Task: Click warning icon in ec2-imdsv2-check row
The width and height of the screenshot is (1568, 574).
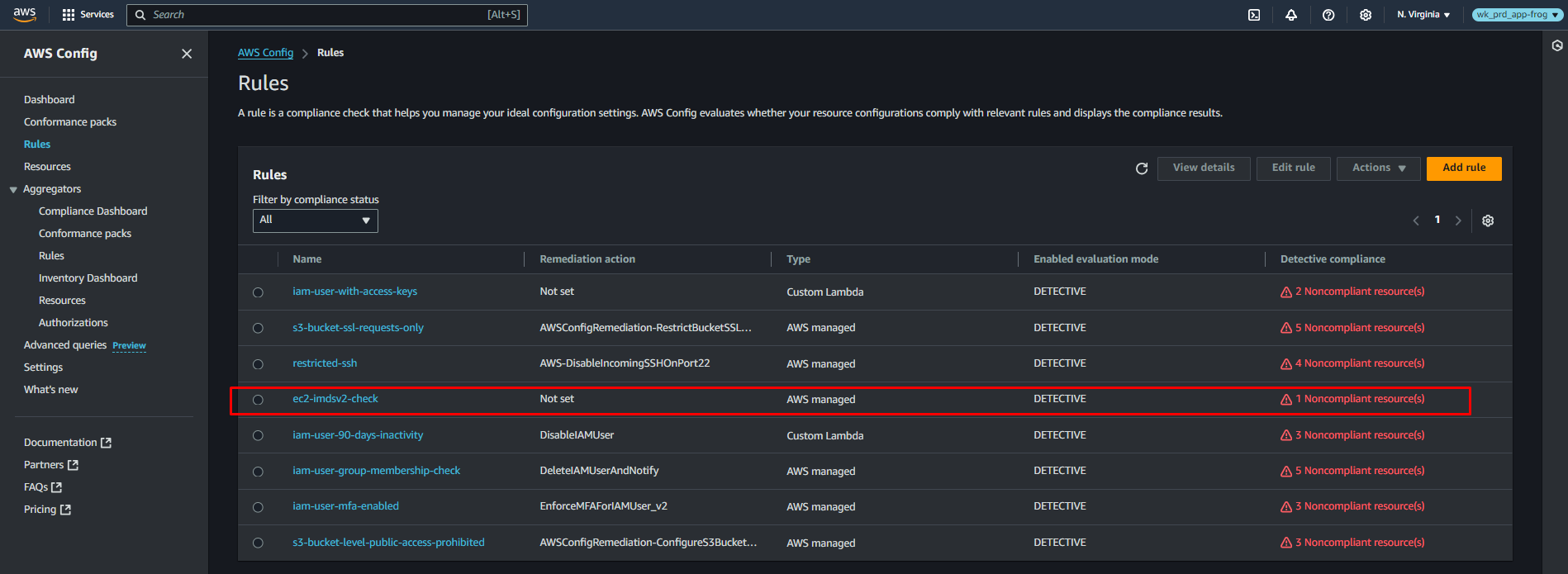Action: click(1286, 400)
